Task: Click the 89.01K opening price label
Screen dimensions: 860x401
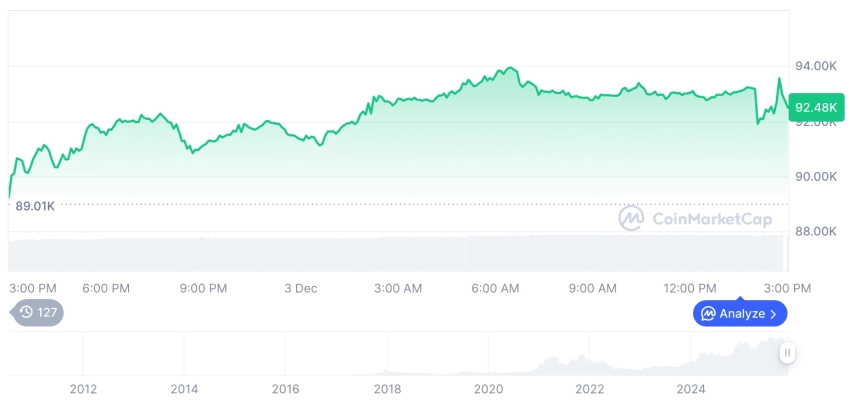Action: point(35,205)
